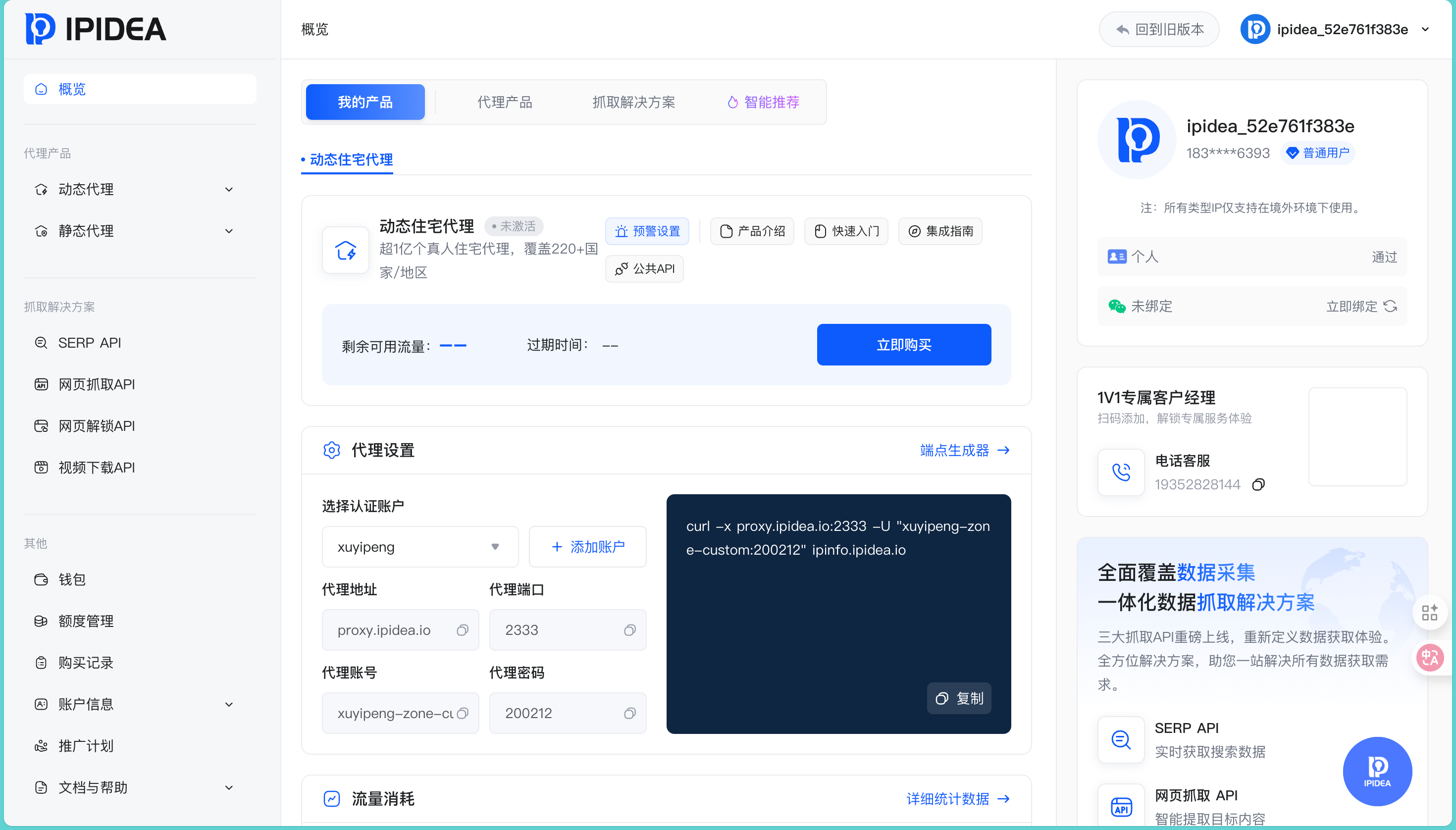Click the WeChat refresh binding icon
1456x830 pixels.
[1391, 306]
